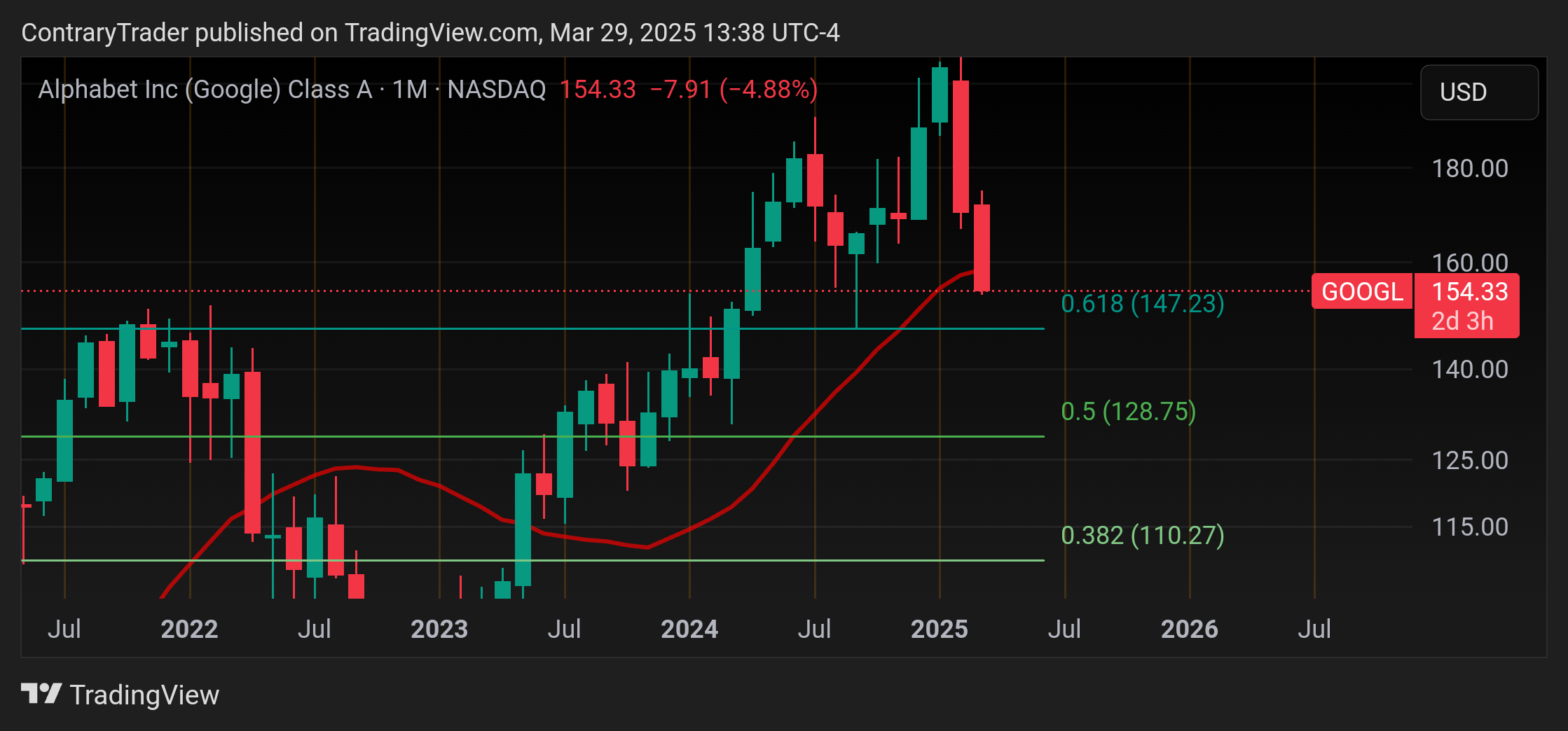Viewport: 1568px width, 731px height.
Task: Click the 0.618 (147.23) Fibonacci label
Action: tap(1143, 303)
